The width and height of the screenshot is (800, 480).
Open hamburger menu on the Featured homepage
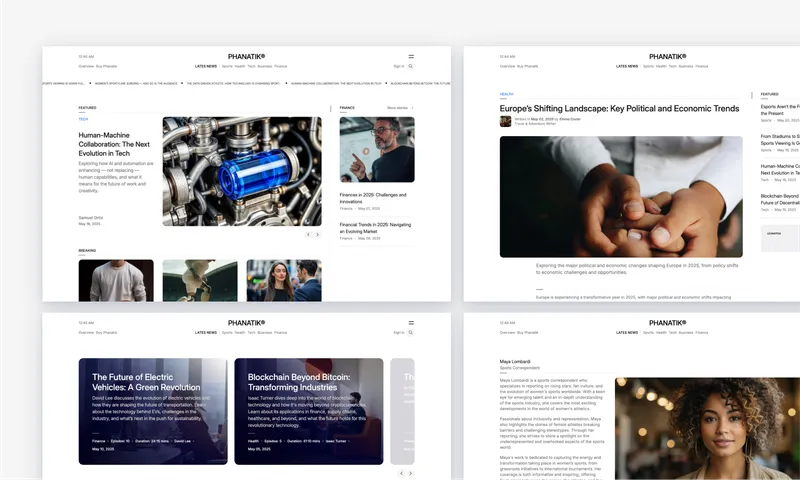[411, 57]
